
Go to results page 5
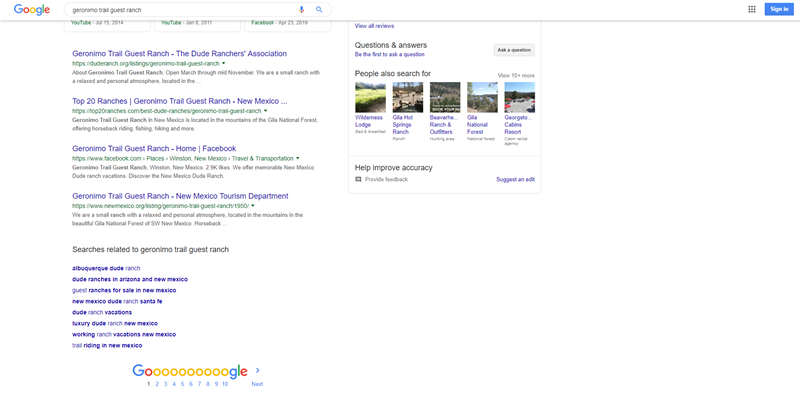[183, 384]
